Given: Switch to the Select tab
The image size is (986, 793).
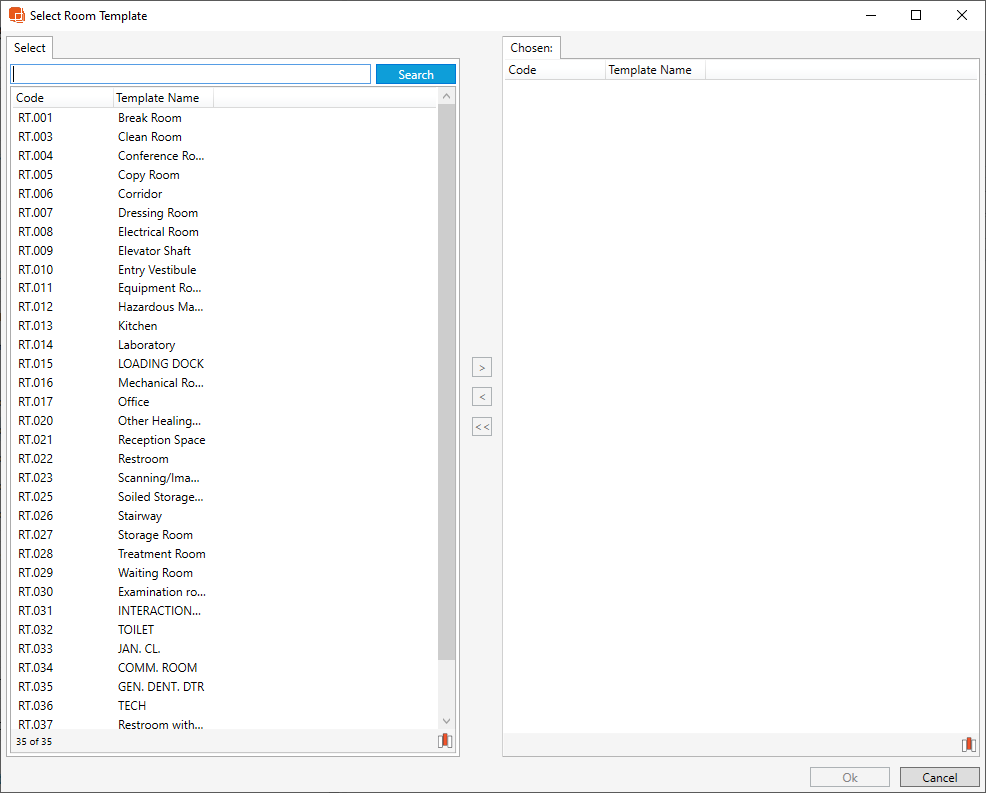Looking at the screenshot, I should 30,48.
